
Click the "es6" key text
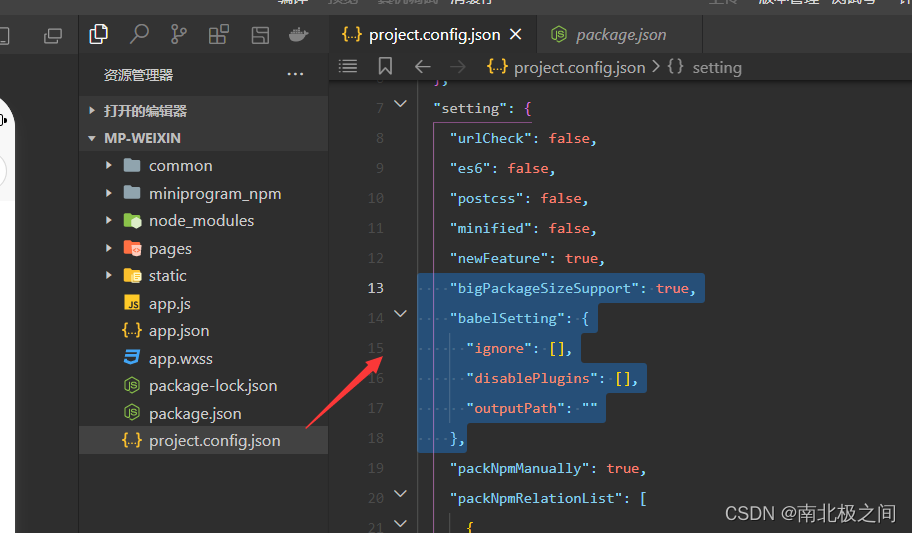tap(470, 169)
